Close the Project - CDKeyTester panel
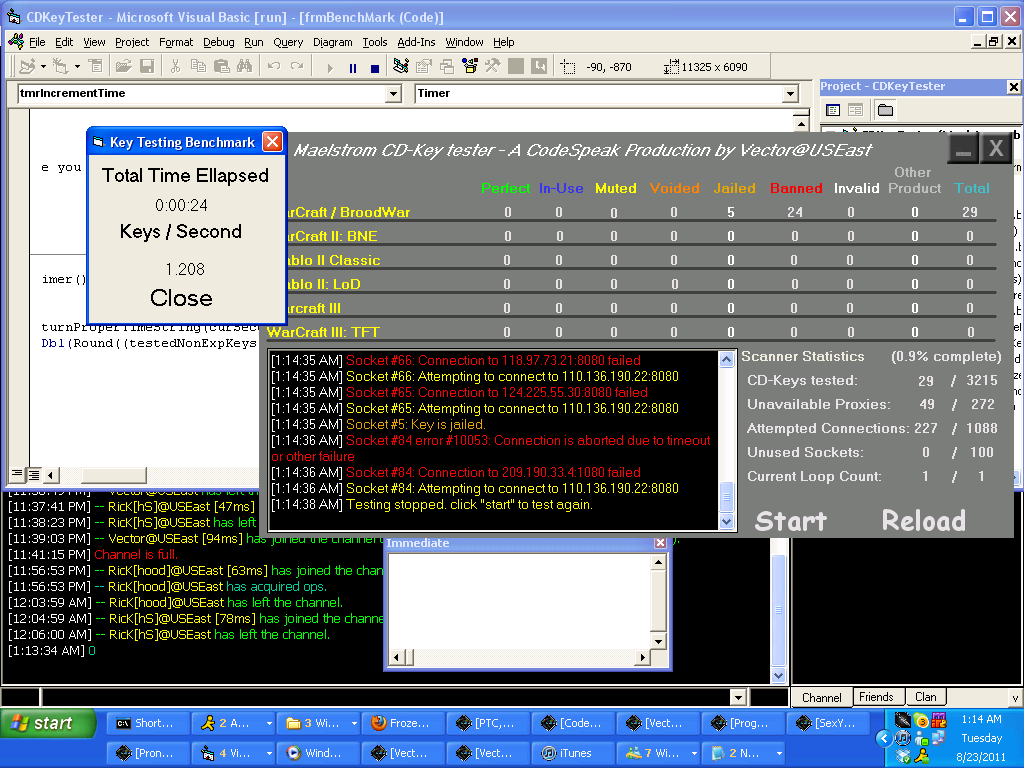The image size is (1024, 768). coord(1013,87)
